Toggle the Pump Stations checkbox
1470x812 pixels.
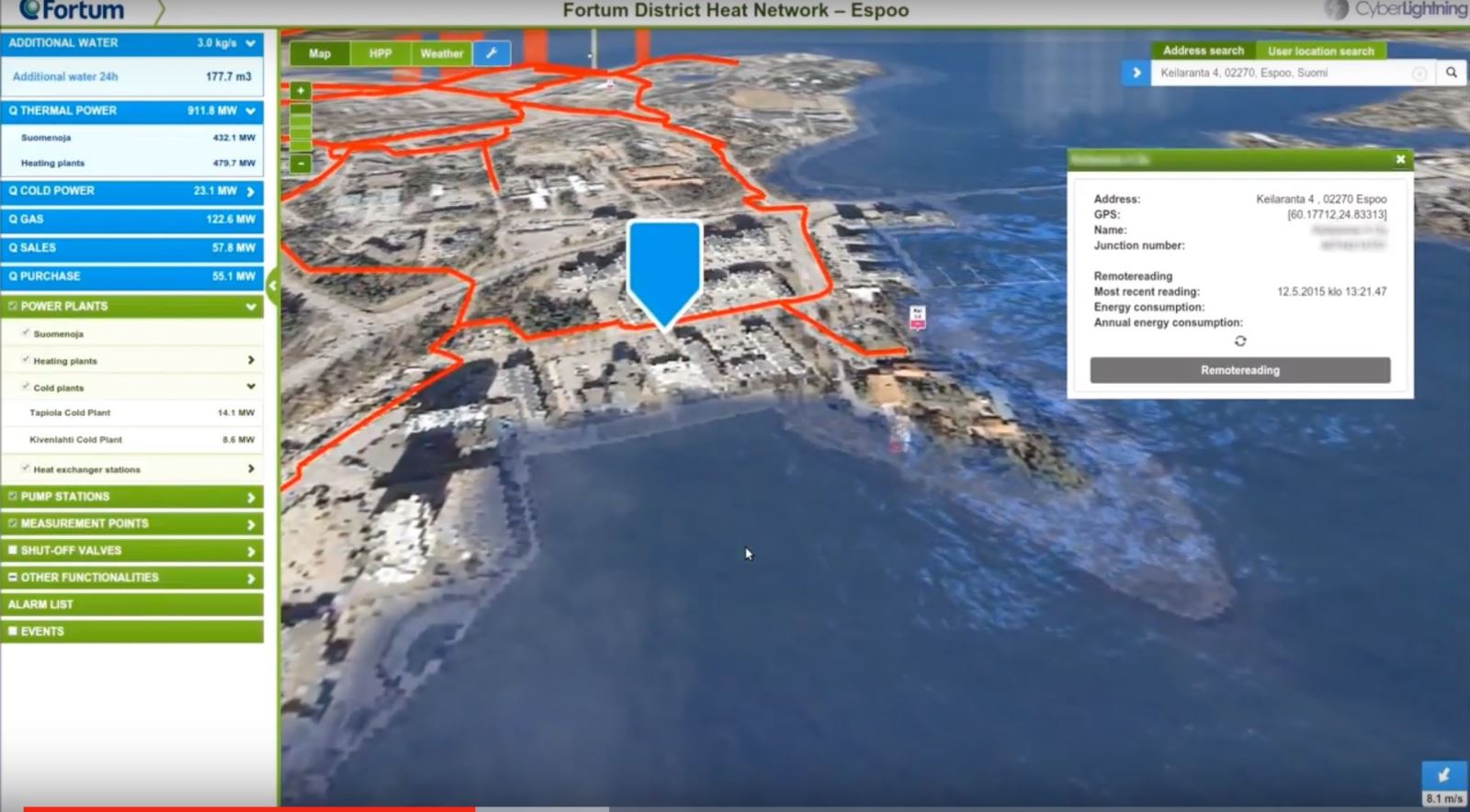(13, 496)
